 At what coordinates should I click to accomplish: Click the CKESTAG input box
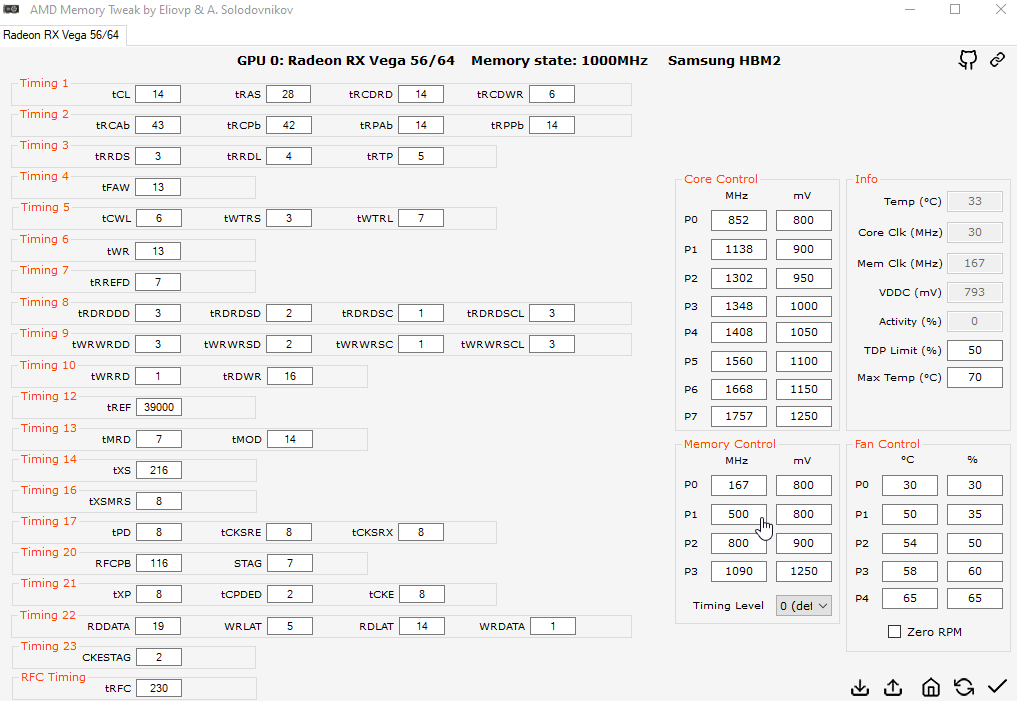159,658
